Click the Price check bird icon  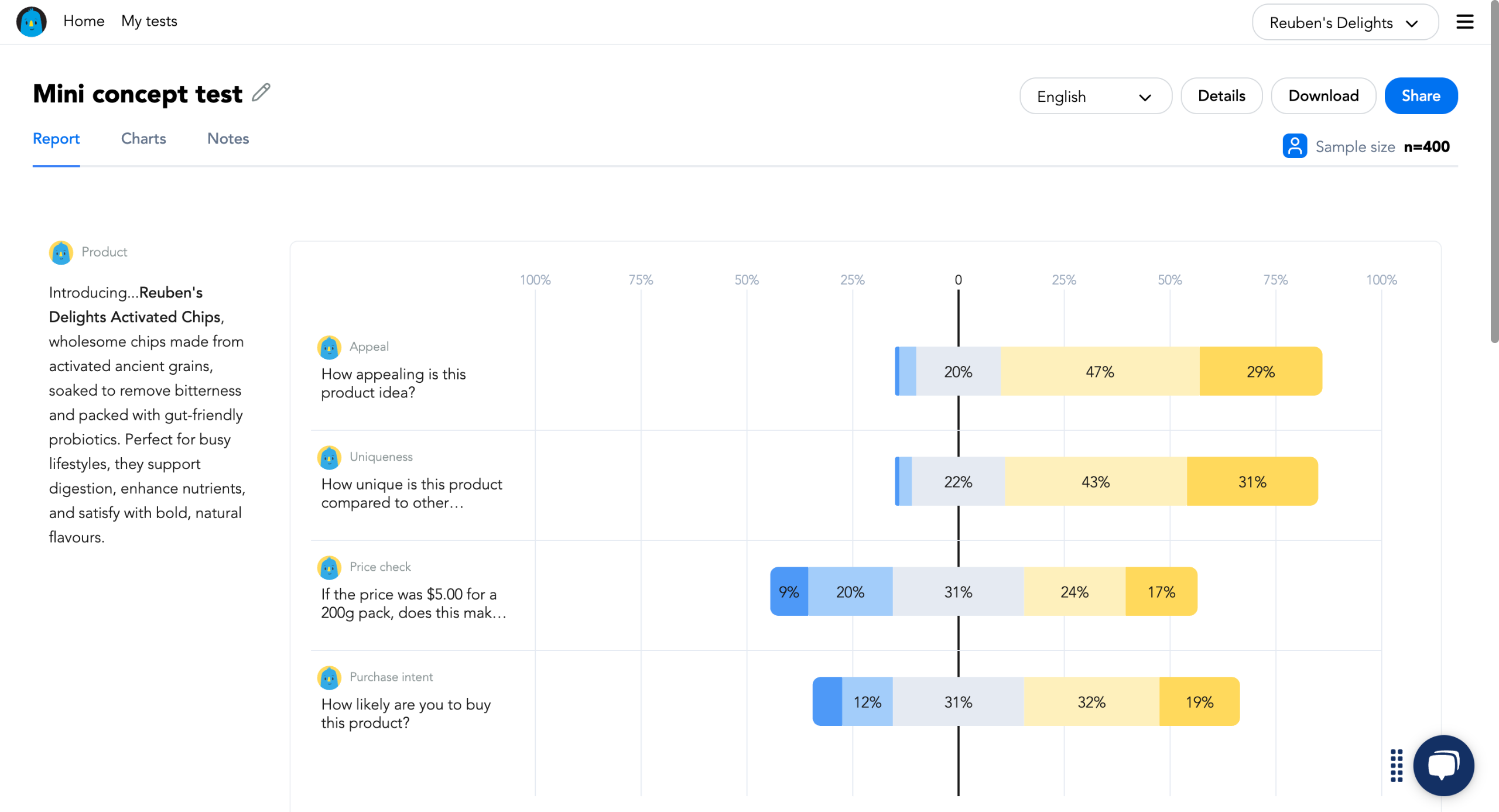coord(329,567)
